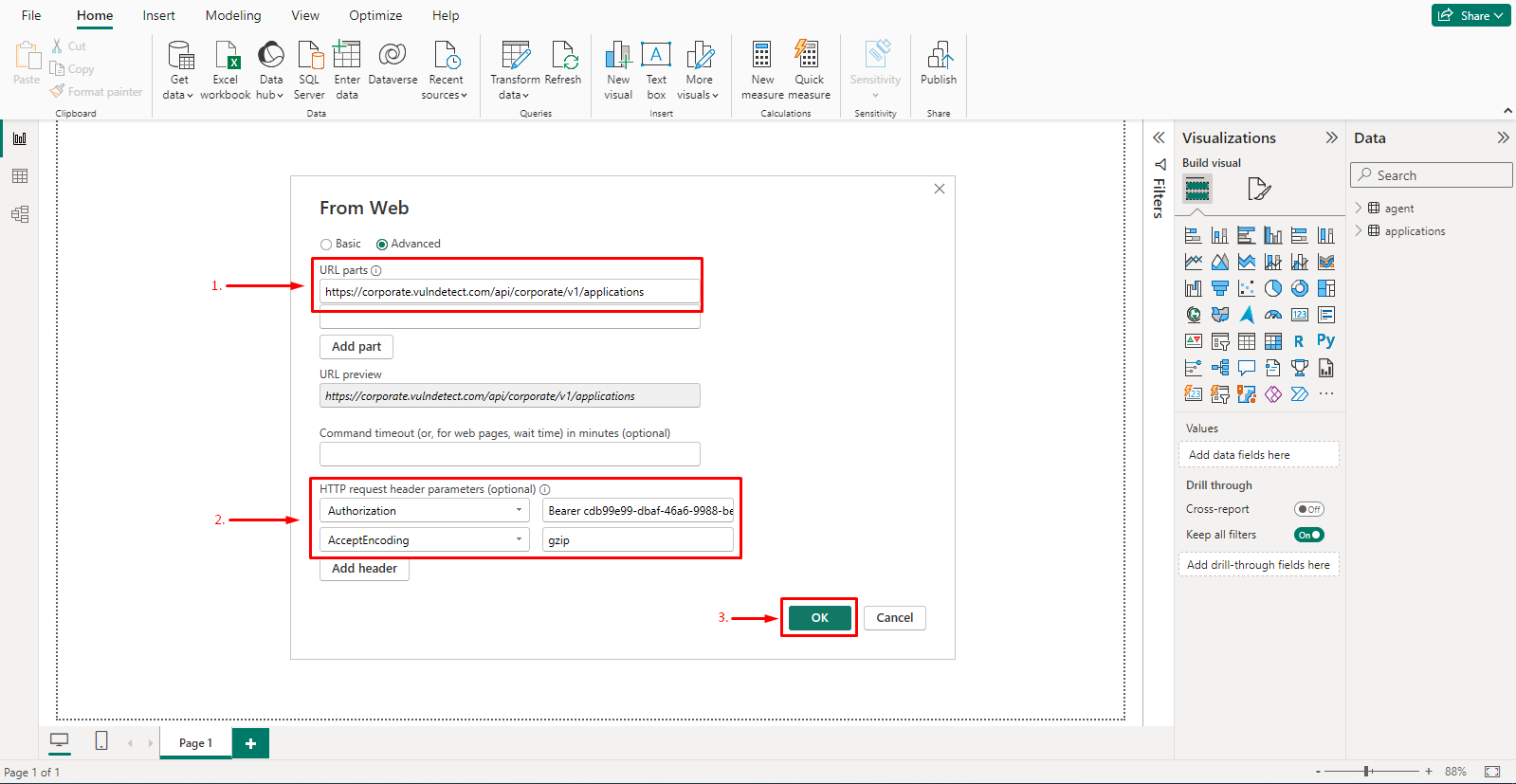Click the Publish icon in ribbon
Viewport: 1516px width, 784px height.
938,56
